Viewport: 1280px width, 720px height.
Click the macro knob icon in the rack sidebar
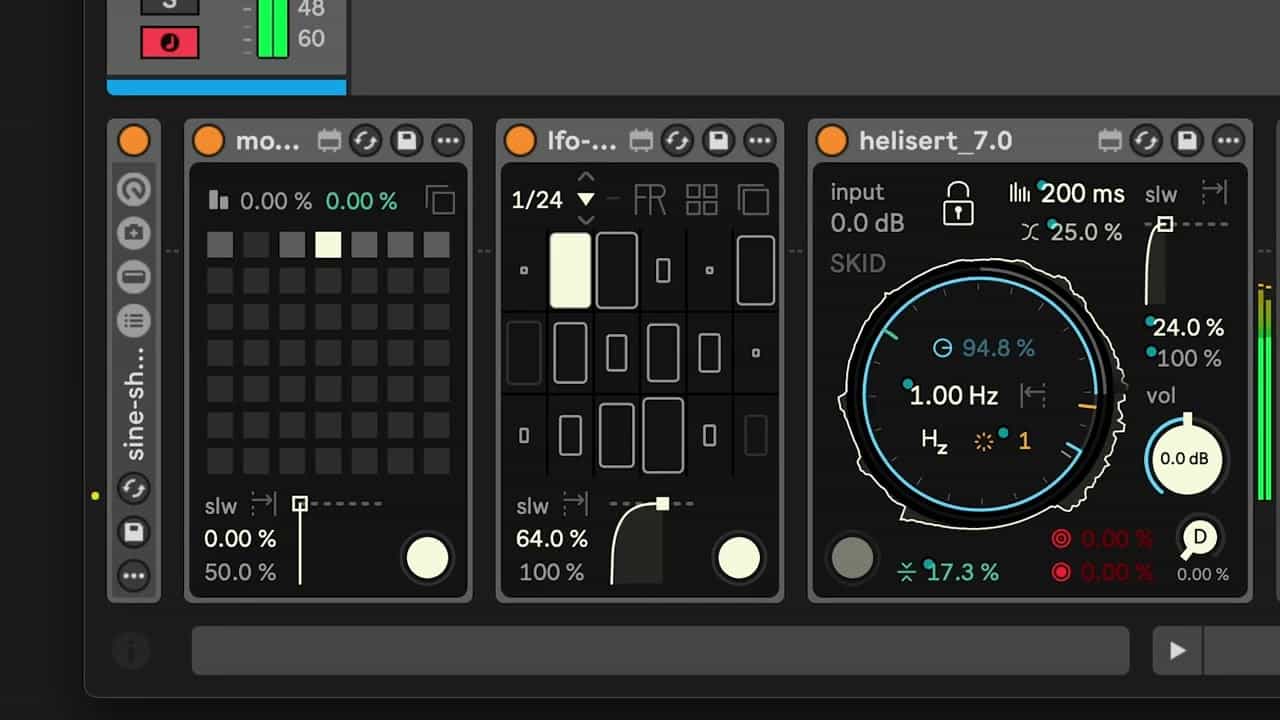coord(134,189)
